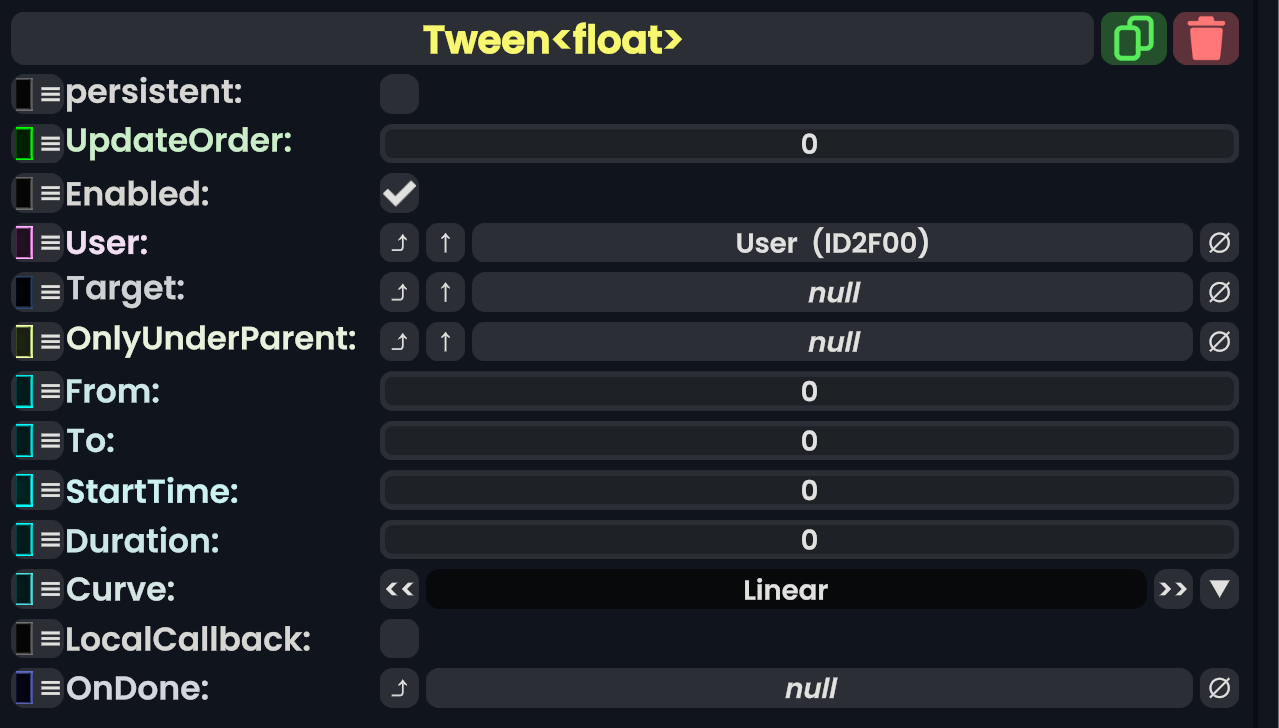
Task: Uncheck the Enabled checkbox
Action: (x=399, y=194)
